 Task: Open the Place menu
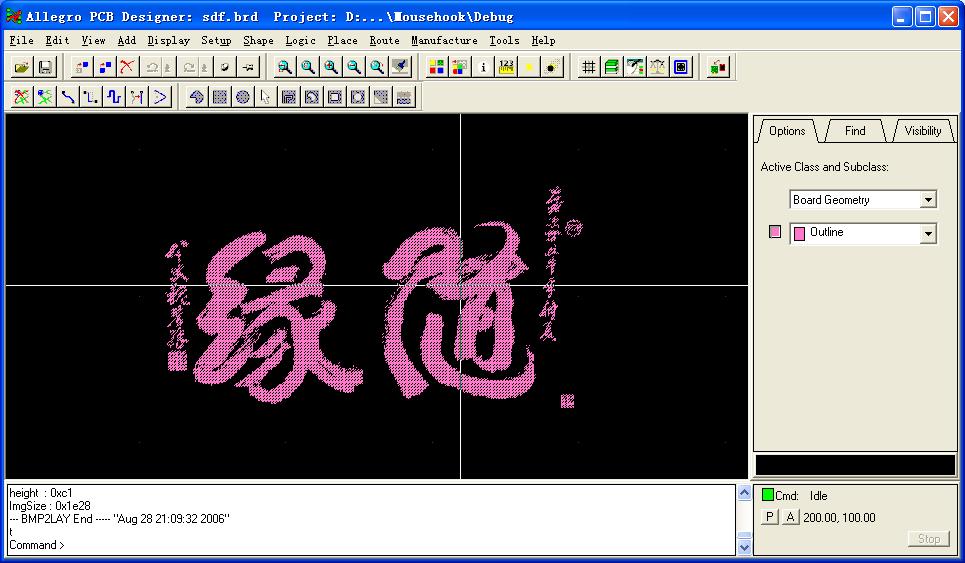342,41
